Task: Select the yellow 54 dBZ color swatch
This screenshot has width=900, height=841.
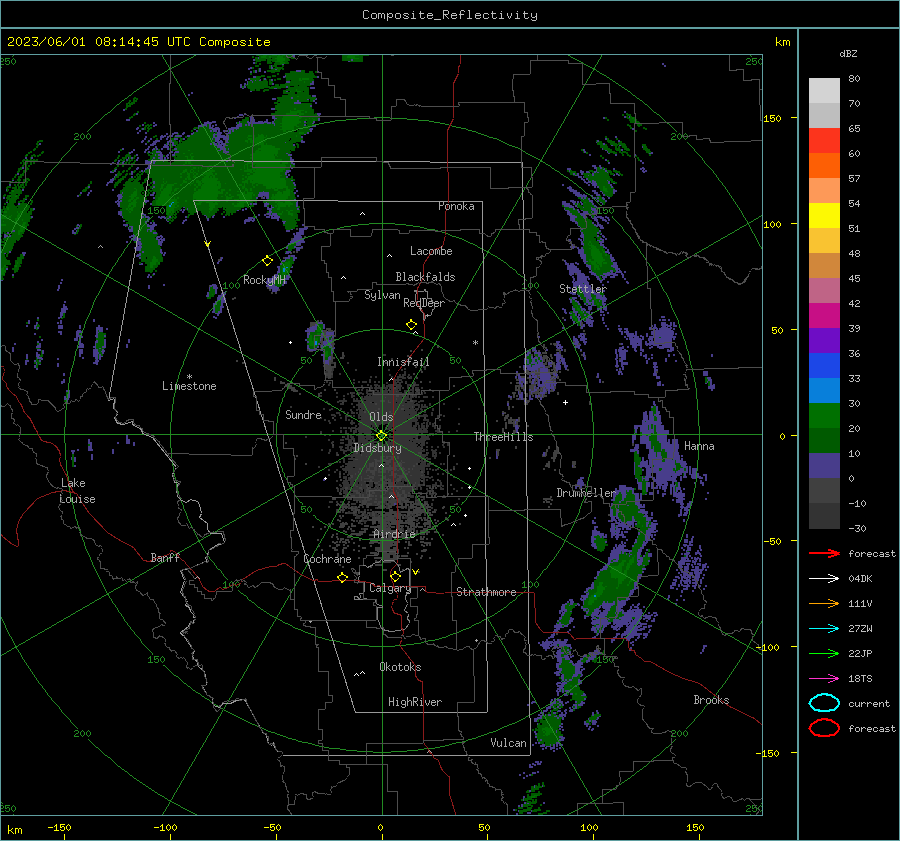Action: click(x=824, y=216)
